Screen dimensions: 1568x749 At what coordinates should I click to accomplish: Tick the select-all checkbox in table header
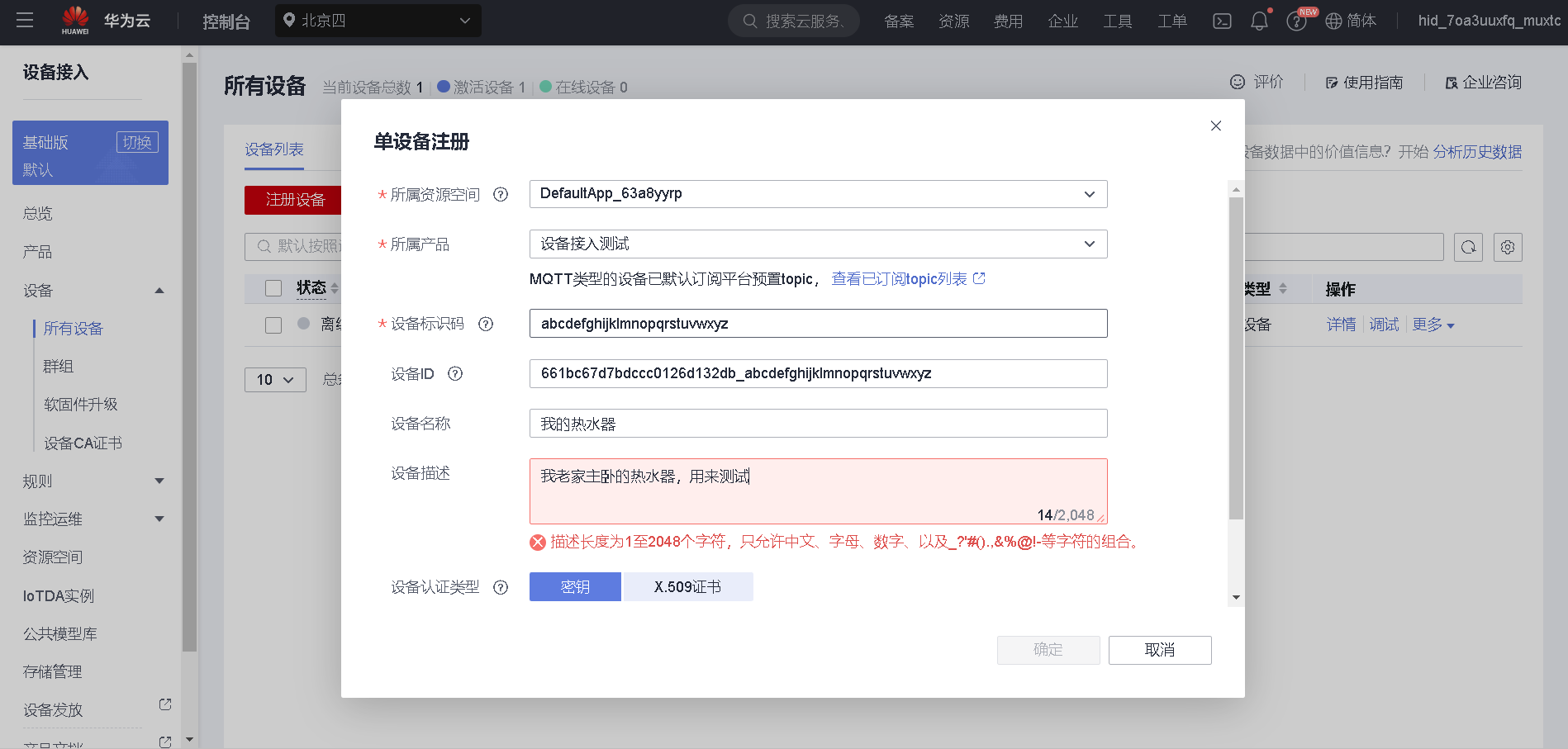tap(273, 288)
